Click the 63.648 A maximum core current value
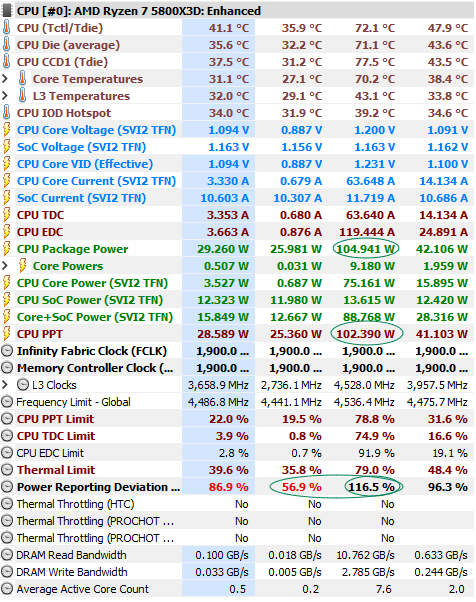Image resolution: width=476 pixels, height=602 pixels. point(370,181)
